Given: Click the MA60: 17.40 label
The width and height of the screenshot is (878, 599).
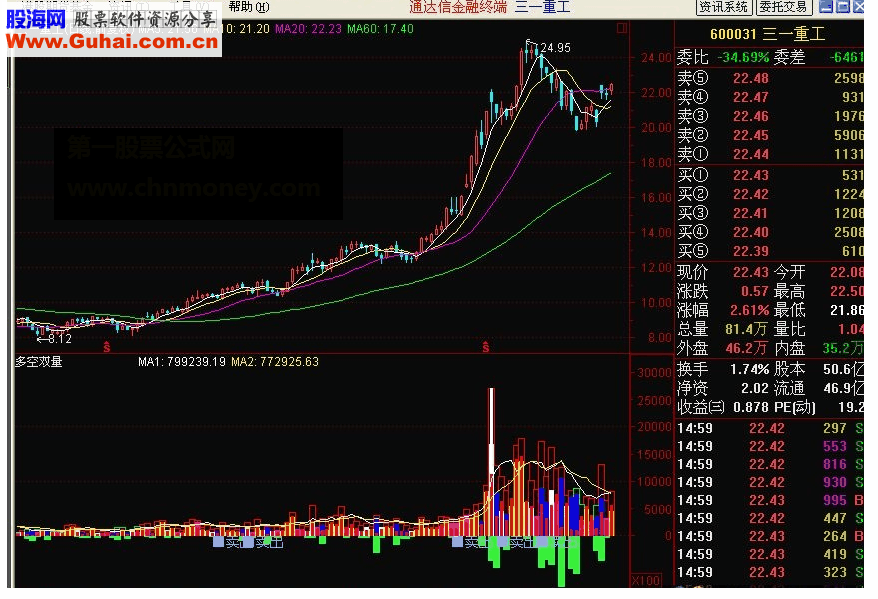Looking at the screenshot, I should pos(380,29).
